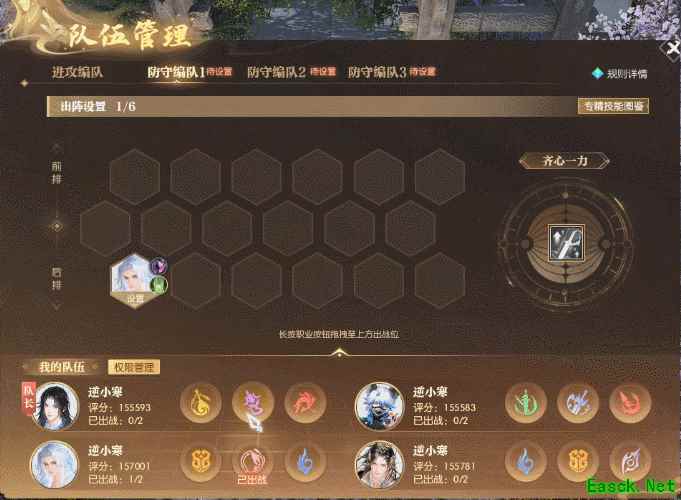Click the up chevron above 前排
Screen dimensions: 681x500
[56, 149]
